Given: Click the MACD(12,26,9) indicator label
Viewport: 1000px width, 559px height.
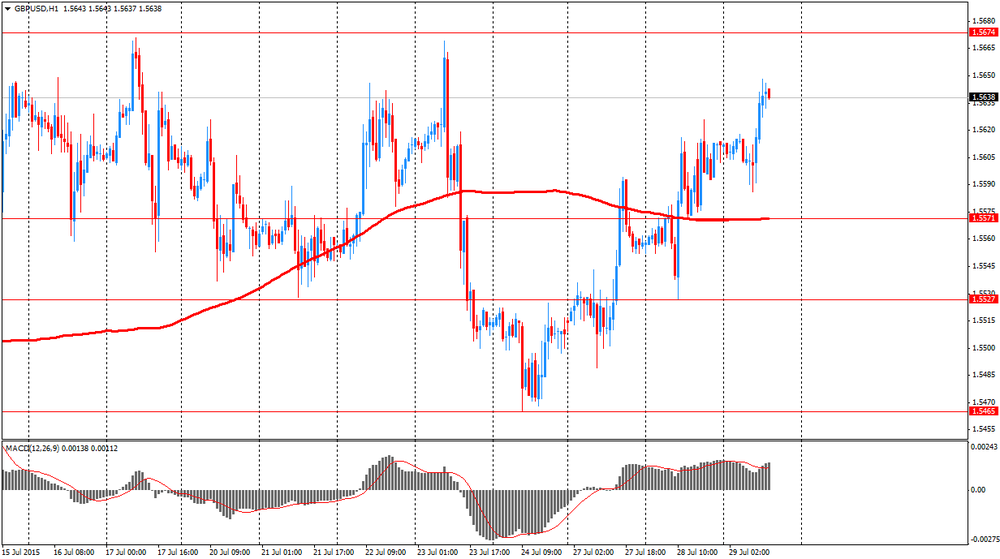Looking at the screenshot, I should coord(32,446).
